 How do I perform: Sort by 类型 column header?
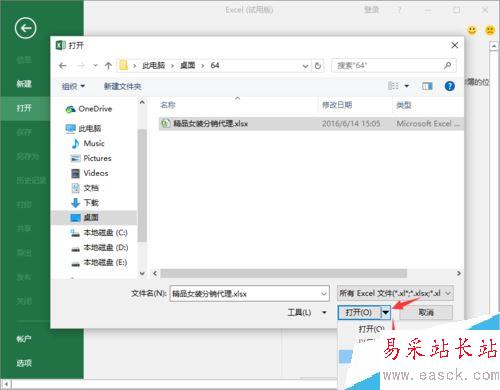(x=404, y=105)
